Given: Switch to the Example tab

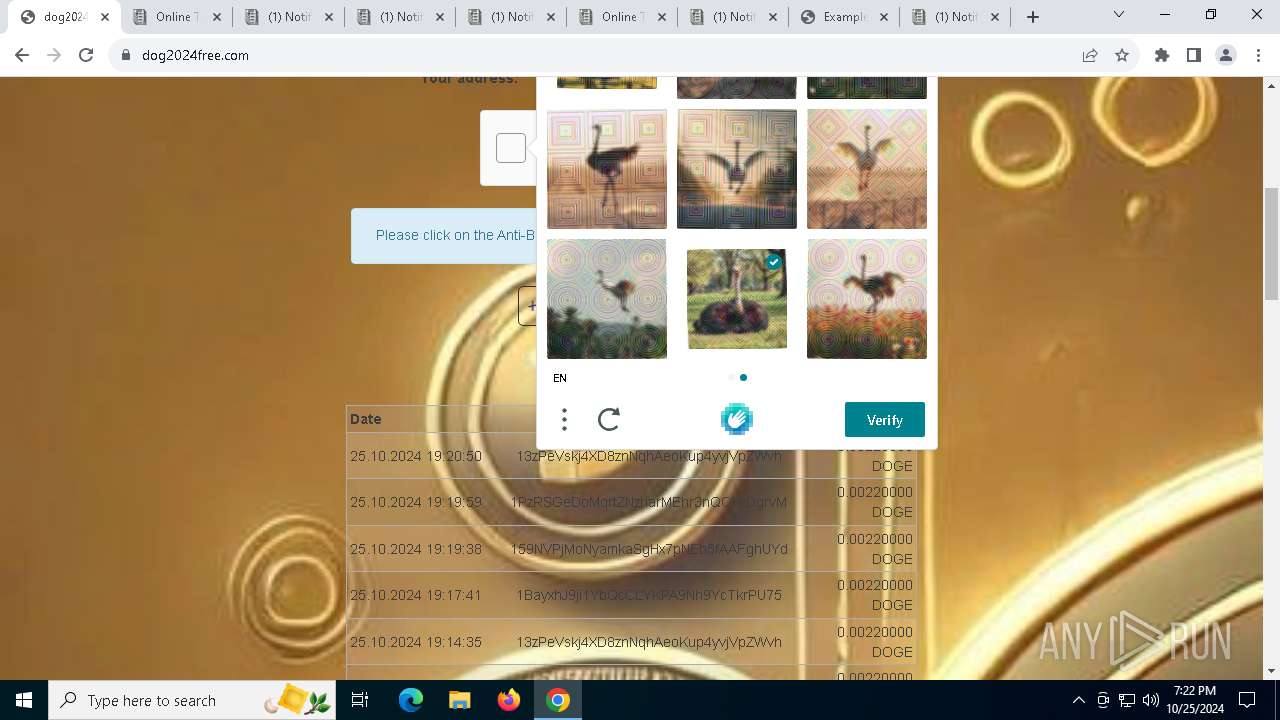Looking at the screenshot, I should [x=844, y=17].
